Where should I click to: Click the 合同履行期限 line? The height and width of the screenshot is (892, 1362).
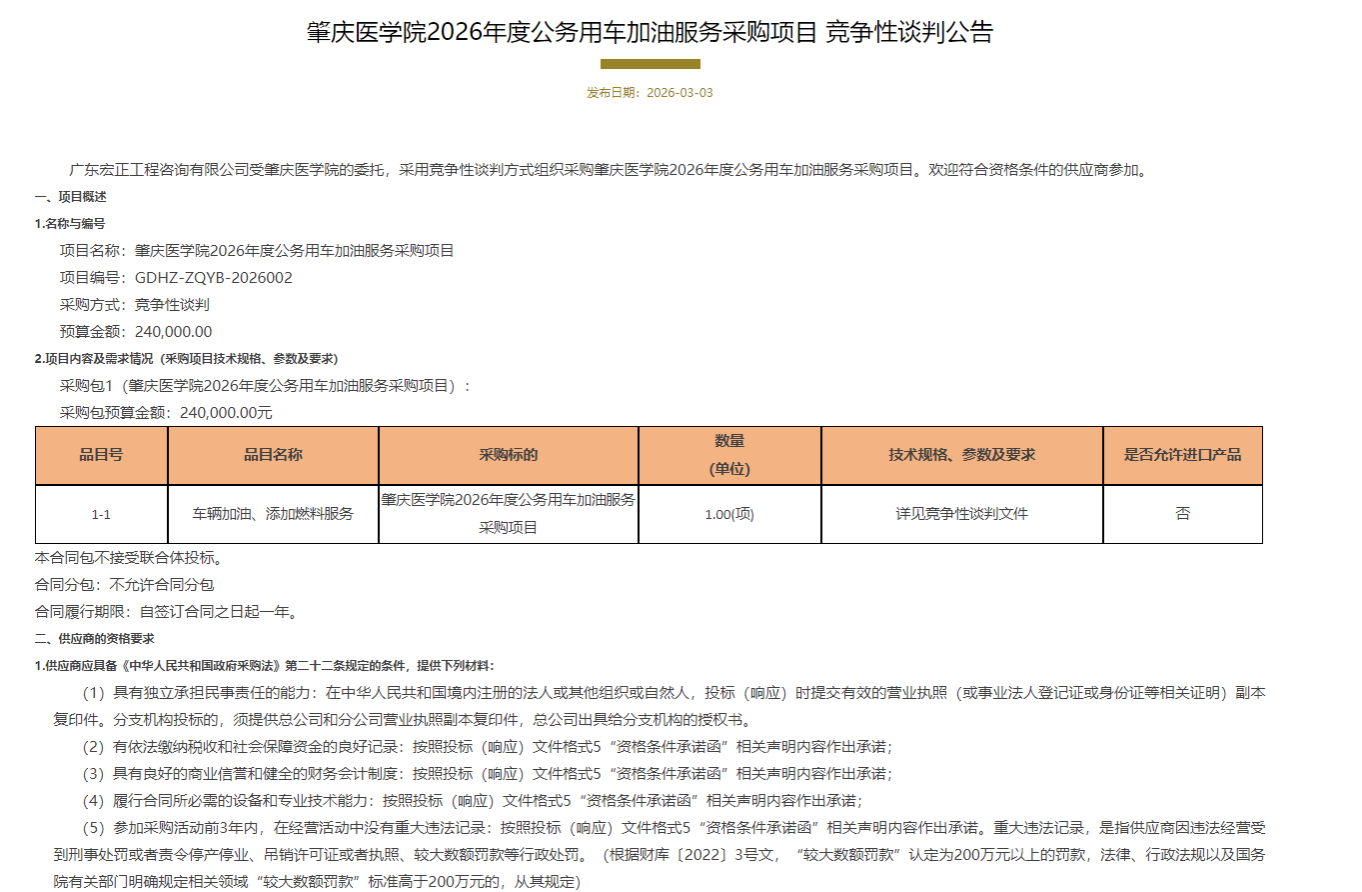tap(166, 611)
